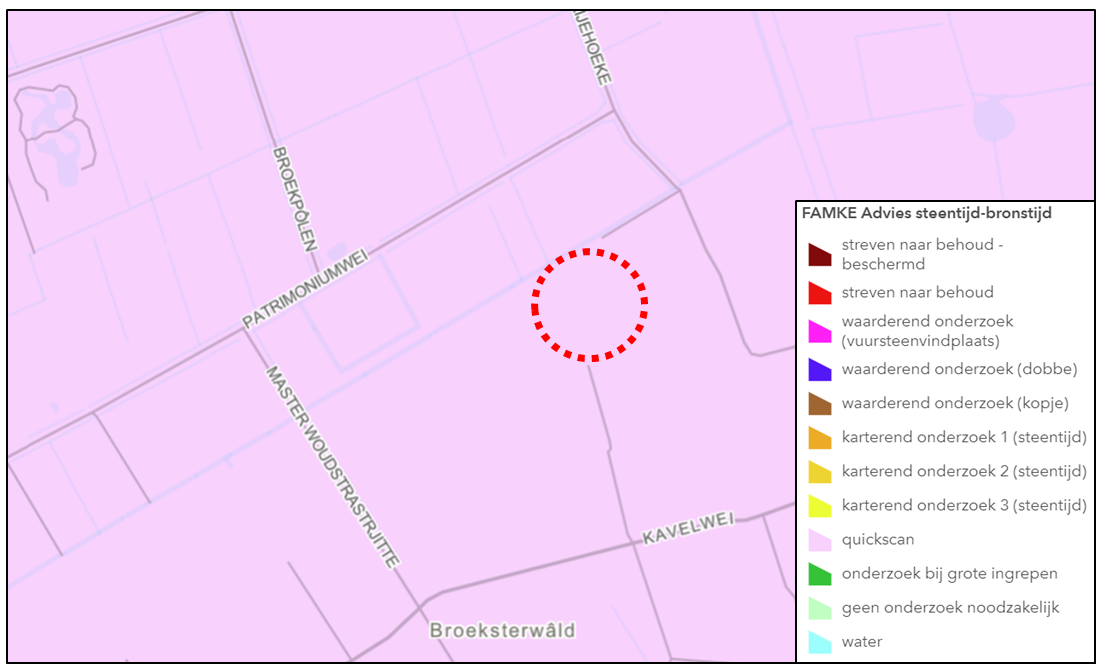1106x669 pixels.
Task: Click the legend title 'FAMKE Advies steentijd-bronstijd'
Action: click(x=927, y=213)
